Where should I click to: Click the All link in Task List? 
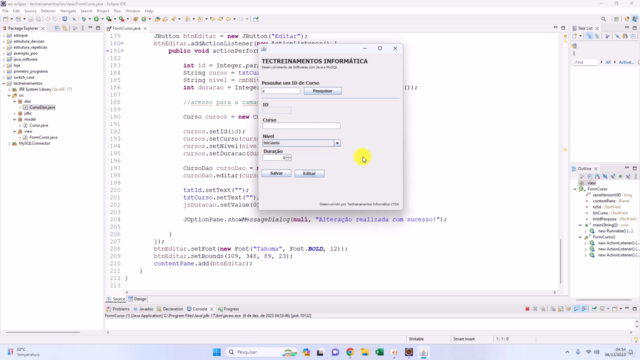click(608, 62)
